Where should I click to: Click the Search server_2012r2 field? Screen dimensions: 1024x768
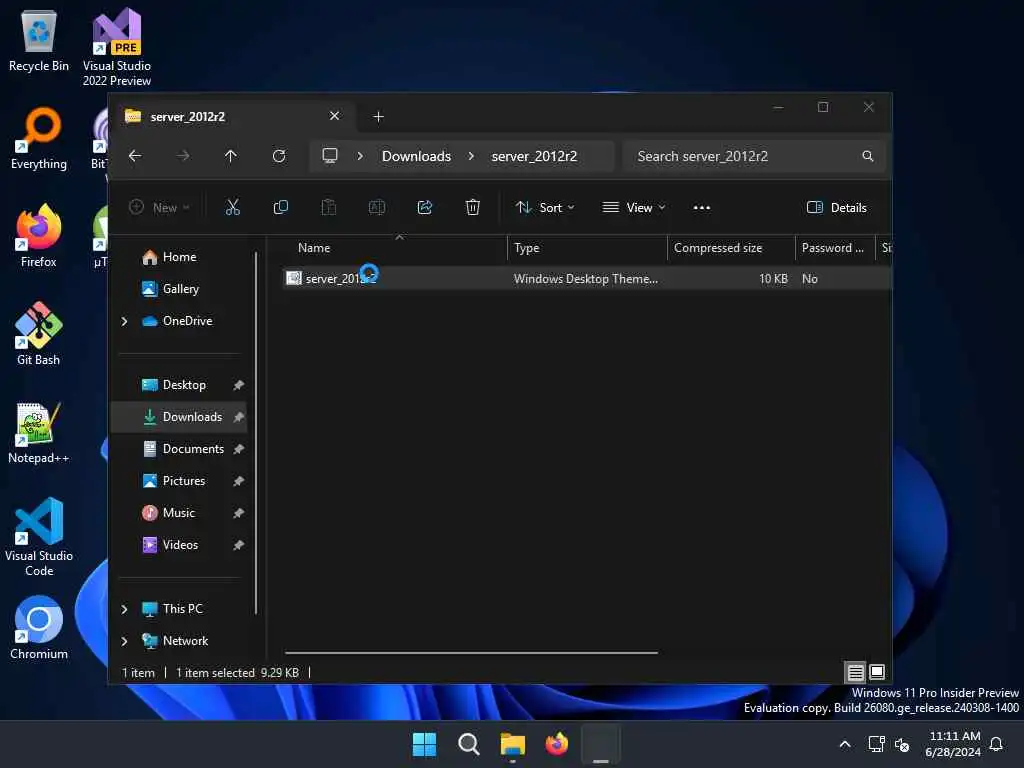click(x=754, y=156)
